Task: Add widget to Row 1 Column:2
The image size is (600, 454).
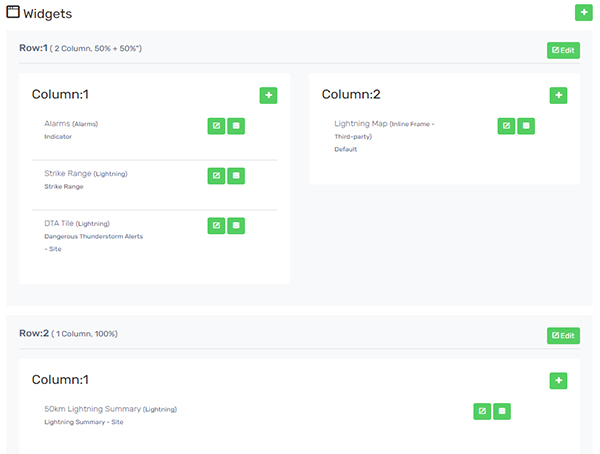Action: (558, 95)
